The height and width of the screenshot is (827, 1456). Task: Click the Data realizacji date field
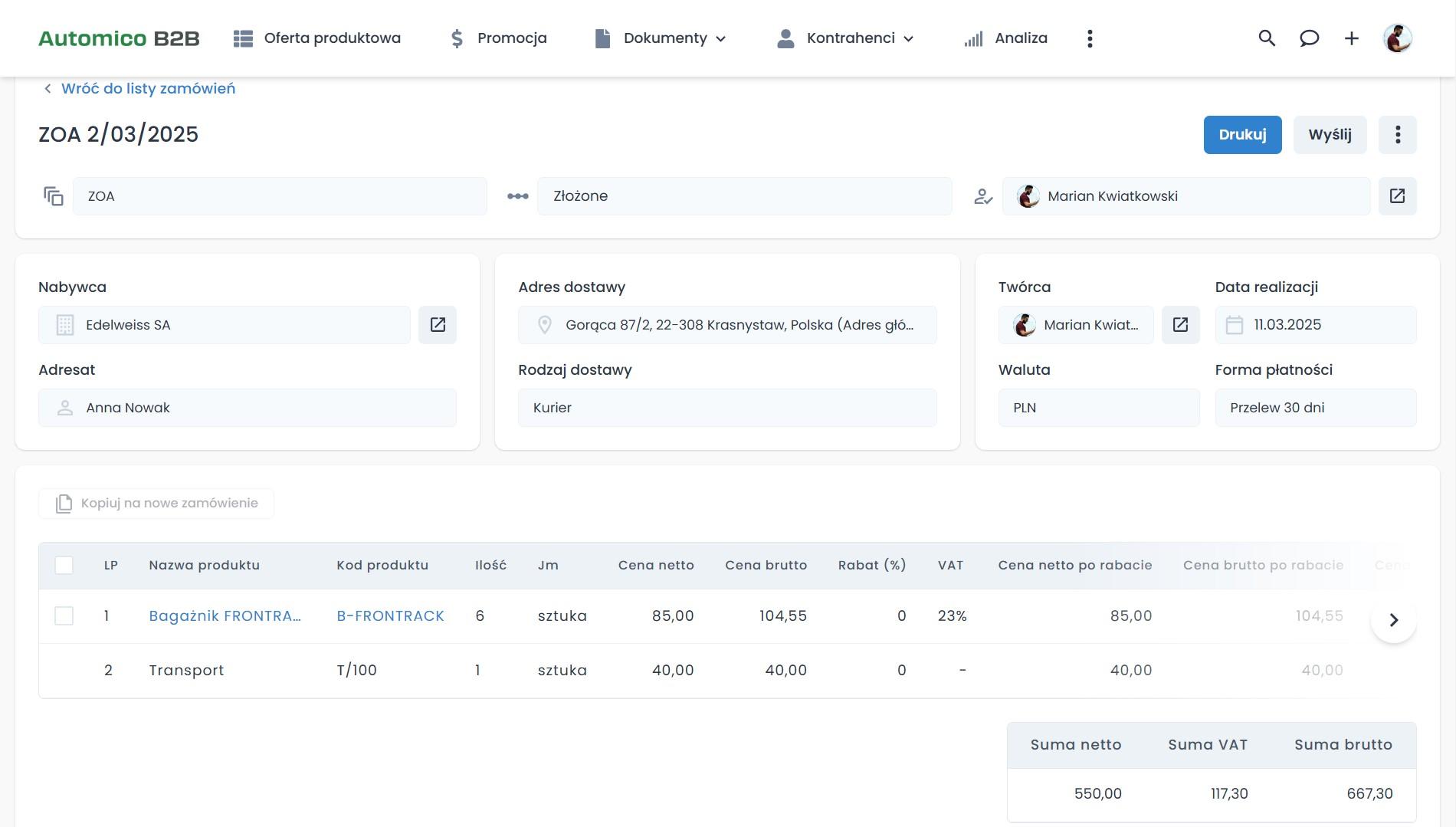pyautogui.click(x=1315, y=325)
